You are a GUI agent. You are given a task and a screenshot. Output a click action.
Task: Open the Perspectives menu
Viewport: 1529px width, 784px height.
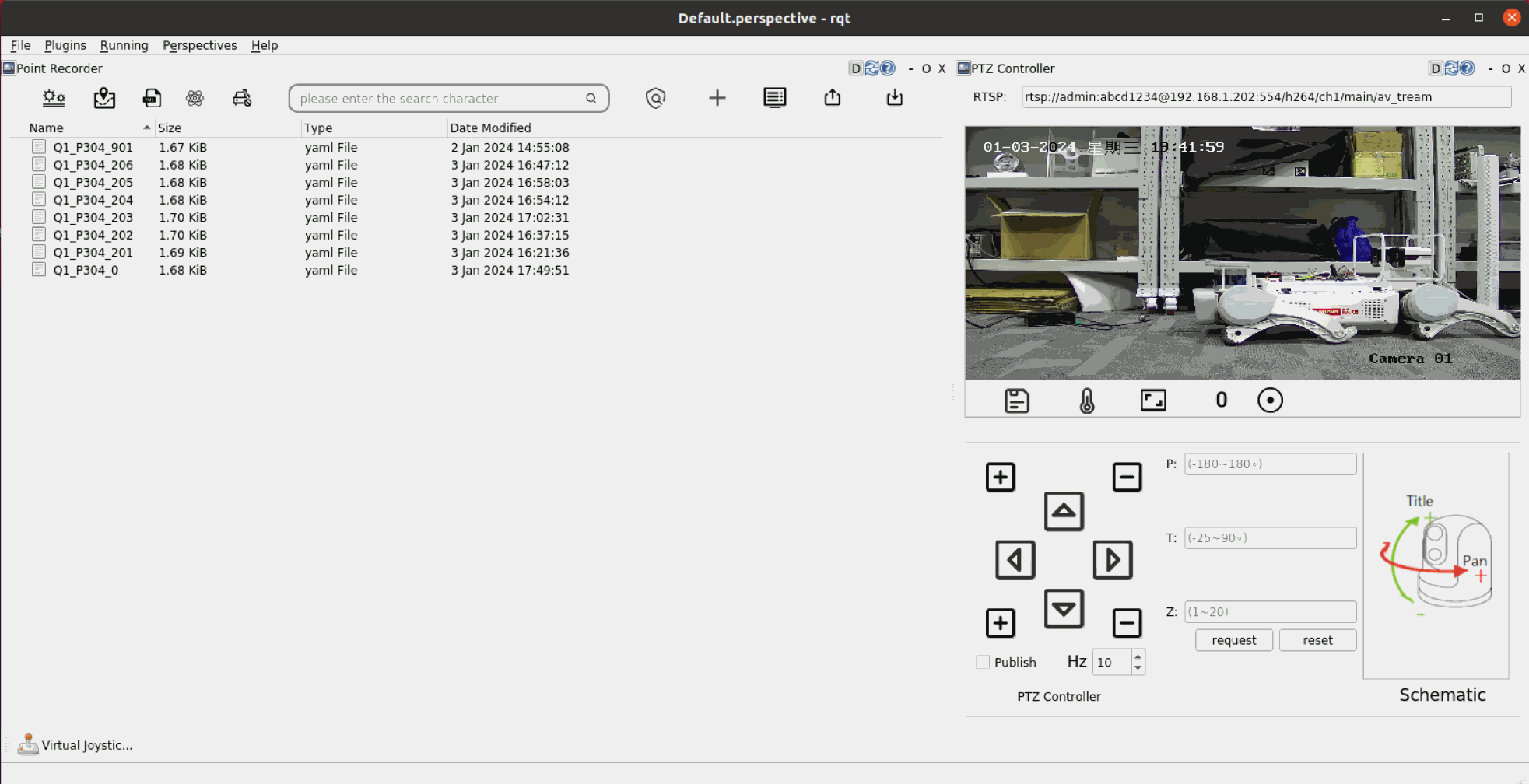(199, 45)
